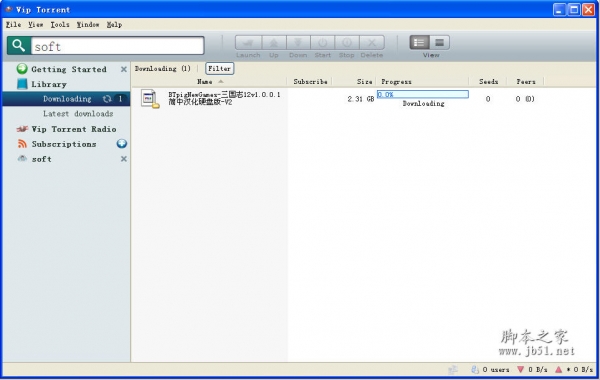The width and height of the screenshot is (600, 380).
Task: Move torrent Down in queue
Action: (298, 42)
